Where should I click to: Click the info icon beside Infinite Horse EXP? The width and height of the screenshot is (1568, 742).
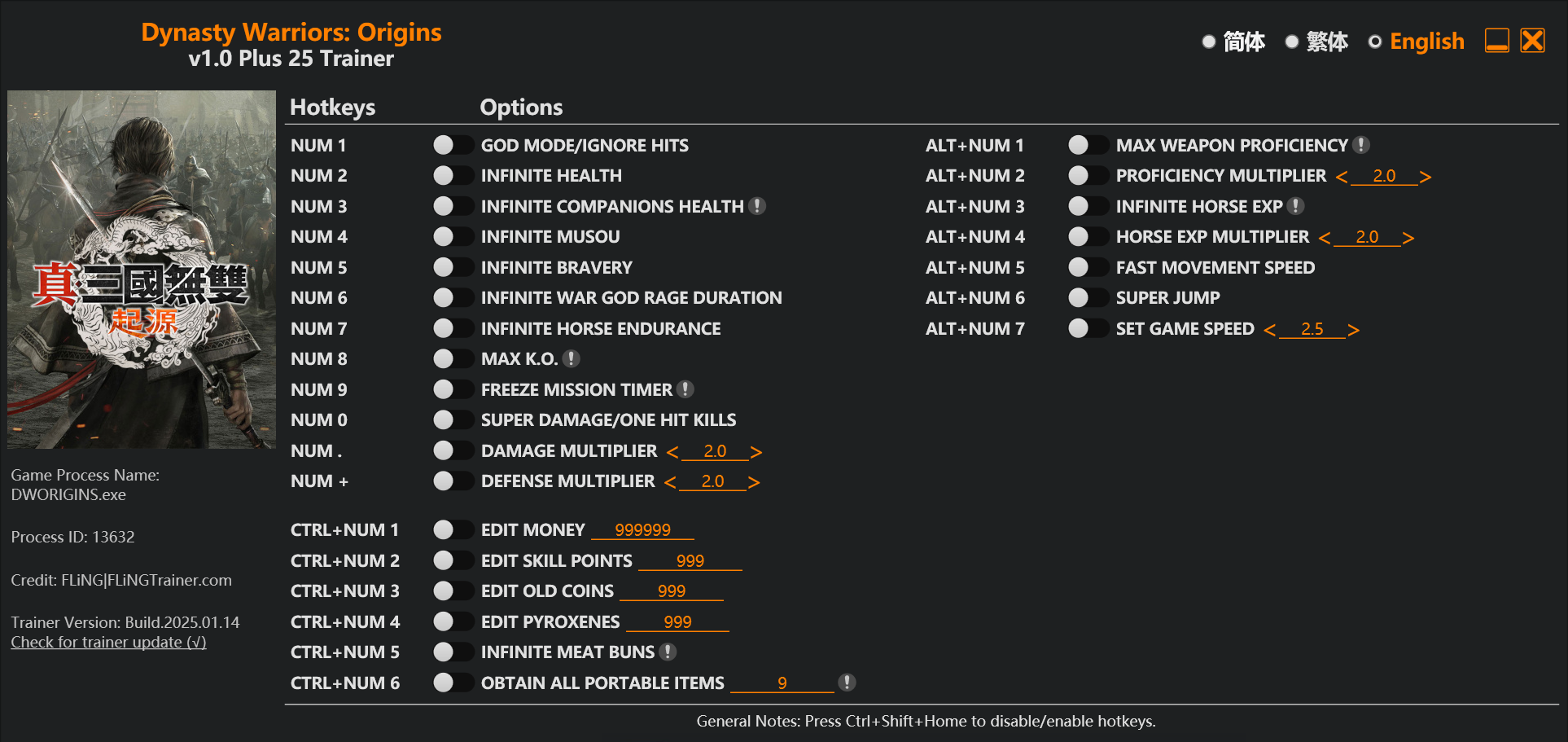coord(1296,206)
